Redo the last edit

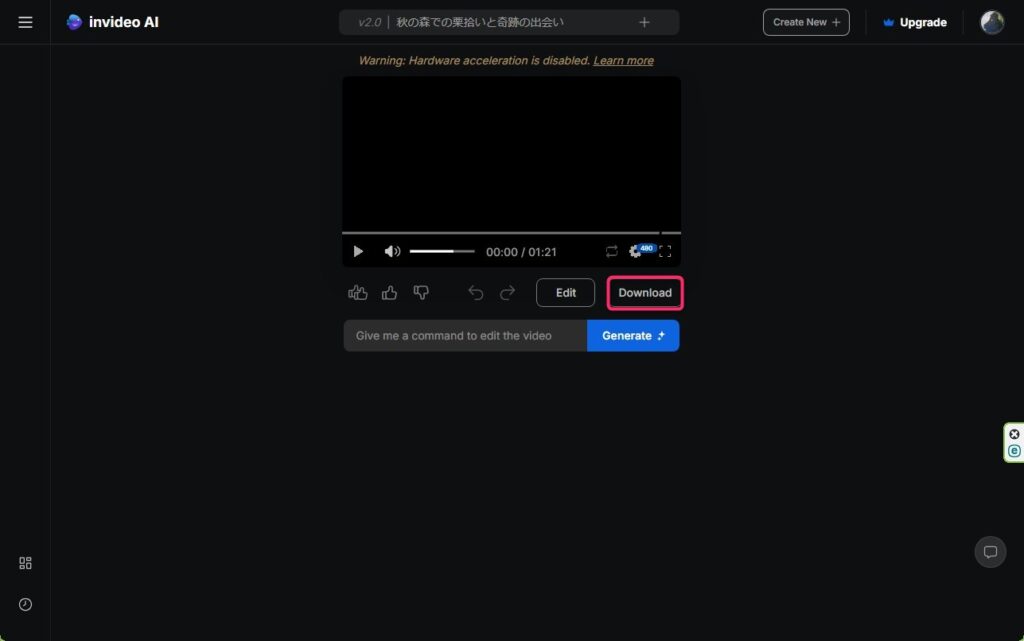(x=507, y=292)
